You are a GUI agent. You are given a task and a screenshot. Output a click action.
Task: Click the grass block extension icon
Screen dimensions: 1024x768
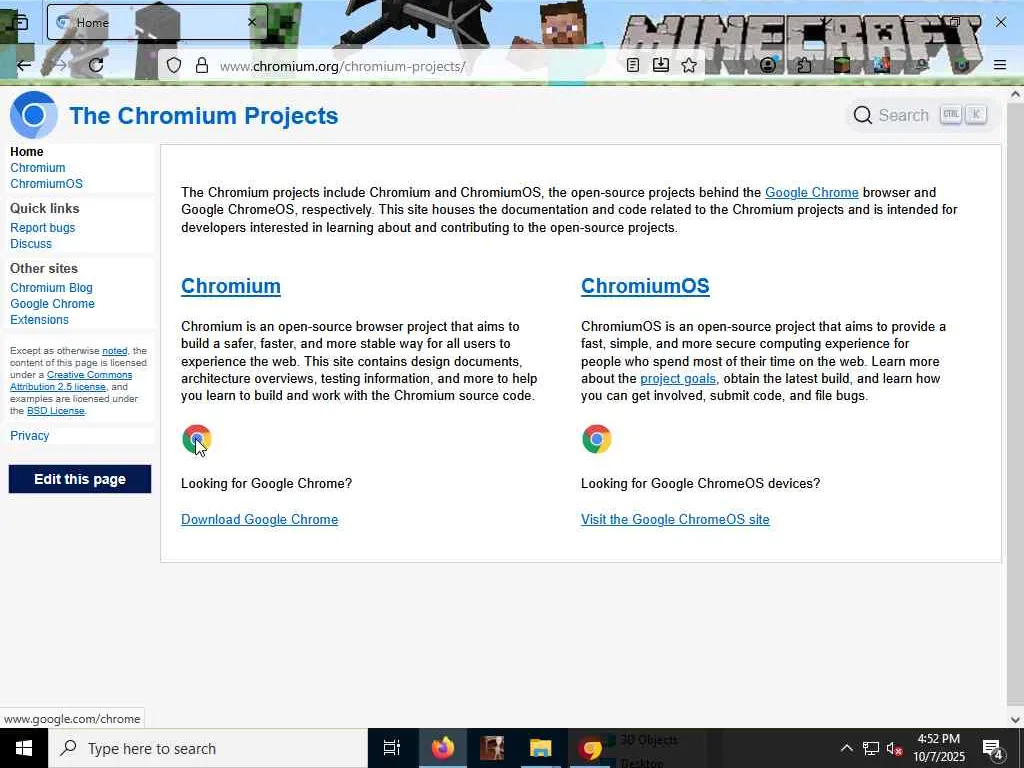tap(842, 65)
